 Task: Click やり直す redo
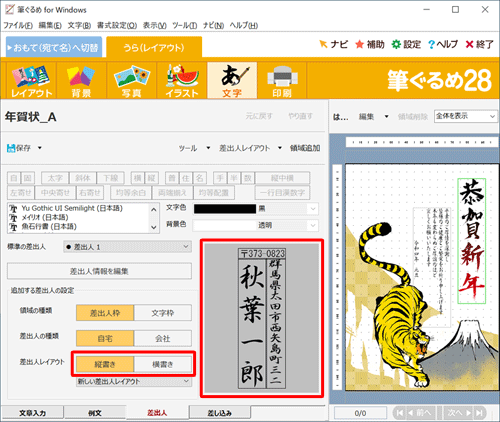(x=300, y=116)
